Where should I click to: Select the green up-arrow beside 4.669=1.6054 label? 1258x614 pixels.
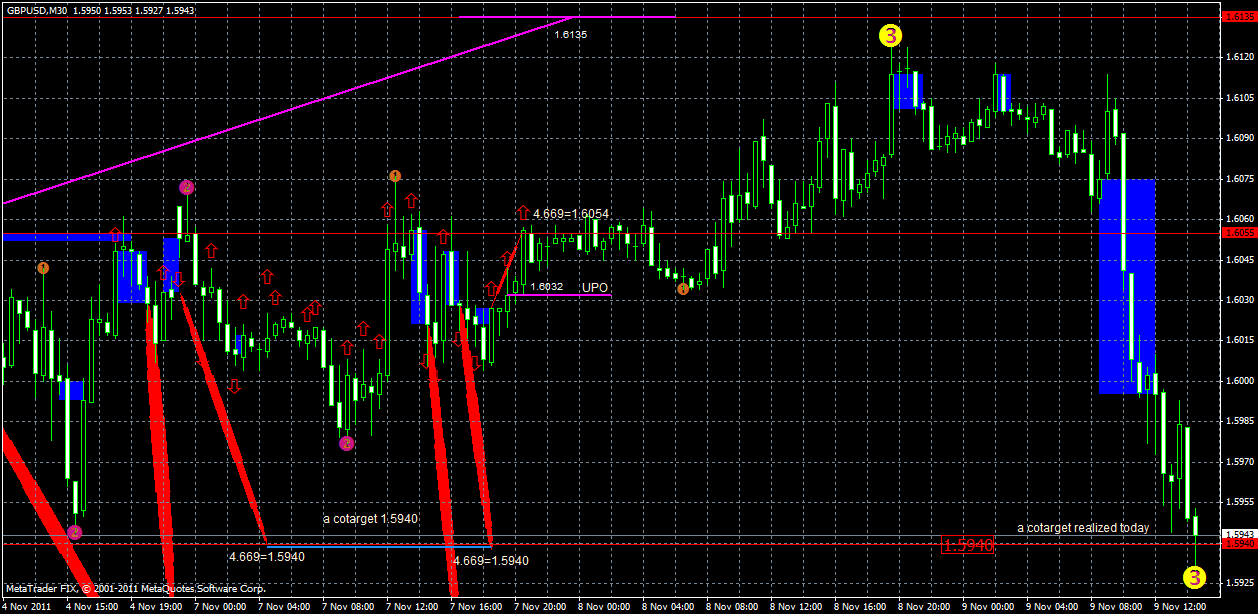(x=521, y=212)
